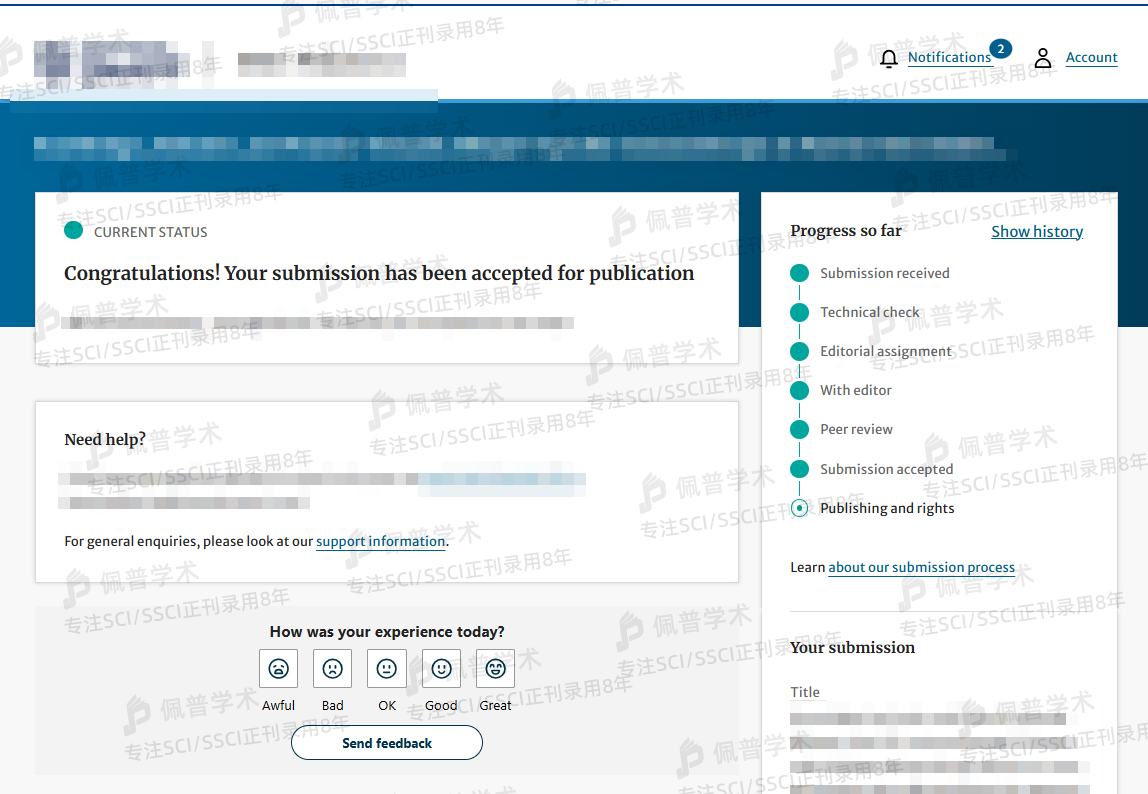Select the Bad frowning face icon
Screen dimensions: 1148x794
332,668
